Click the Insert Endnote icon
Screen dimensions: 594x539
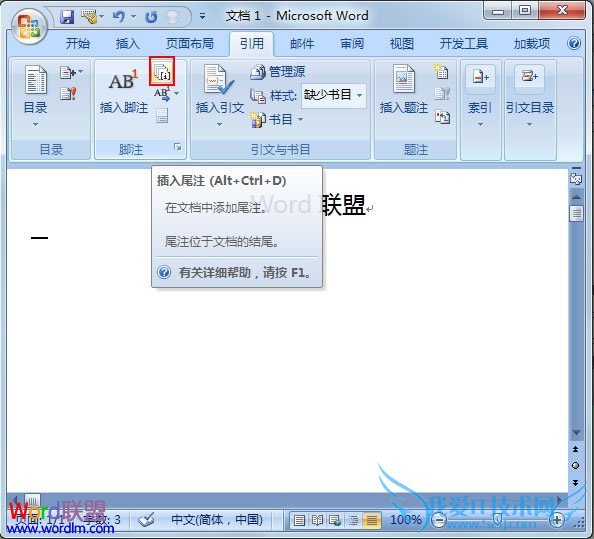162,72
